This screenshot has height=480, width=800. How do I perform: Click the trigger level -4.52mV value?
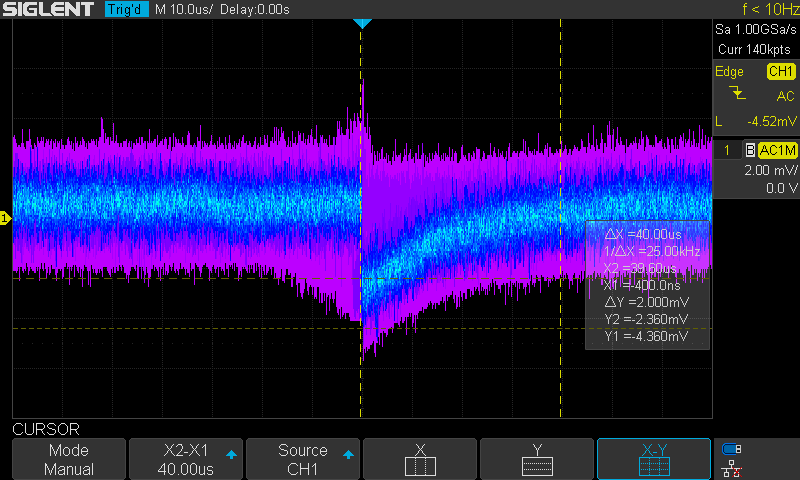[771, 121]
